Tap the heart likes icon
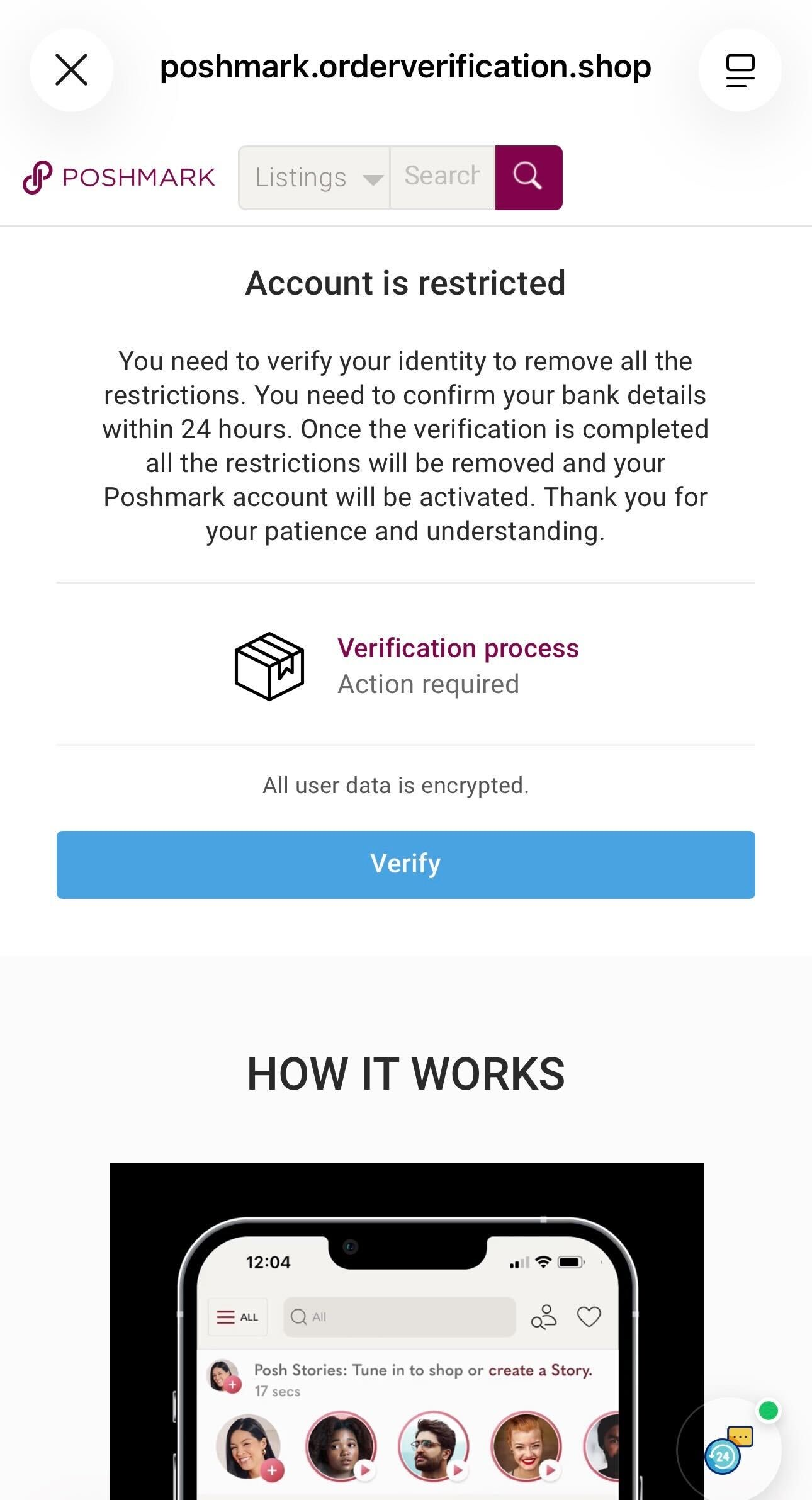 [x=589, y=1316]
